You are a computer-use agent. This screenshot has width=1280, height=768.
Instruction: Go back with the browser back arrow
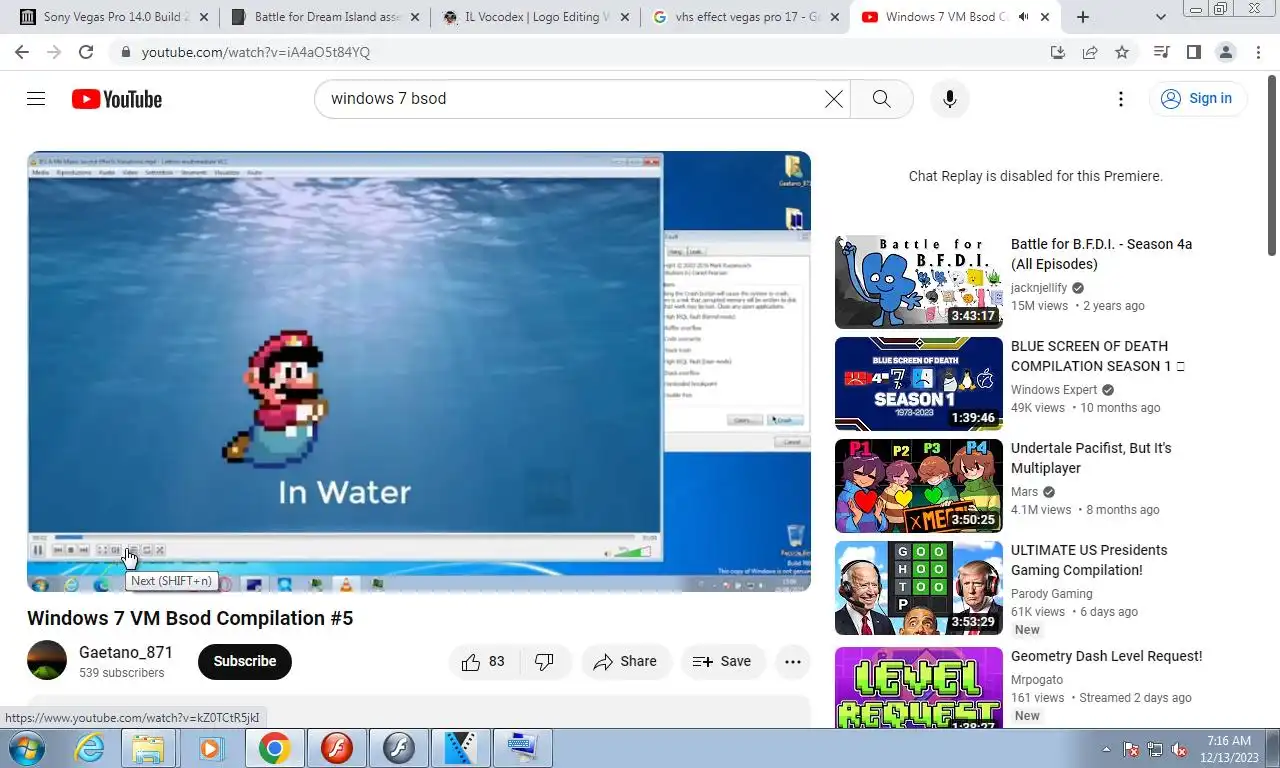(x=22, y=52)
